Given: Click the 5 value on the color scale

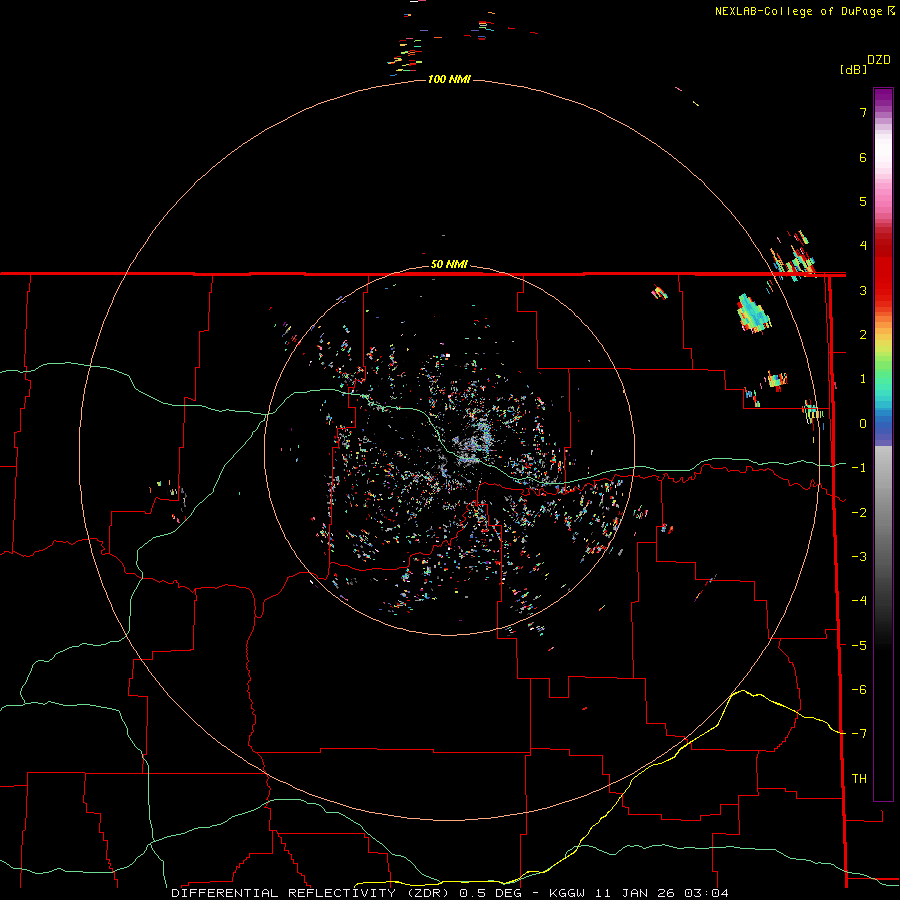Looking at the screenshot, I should pos(863,201).
